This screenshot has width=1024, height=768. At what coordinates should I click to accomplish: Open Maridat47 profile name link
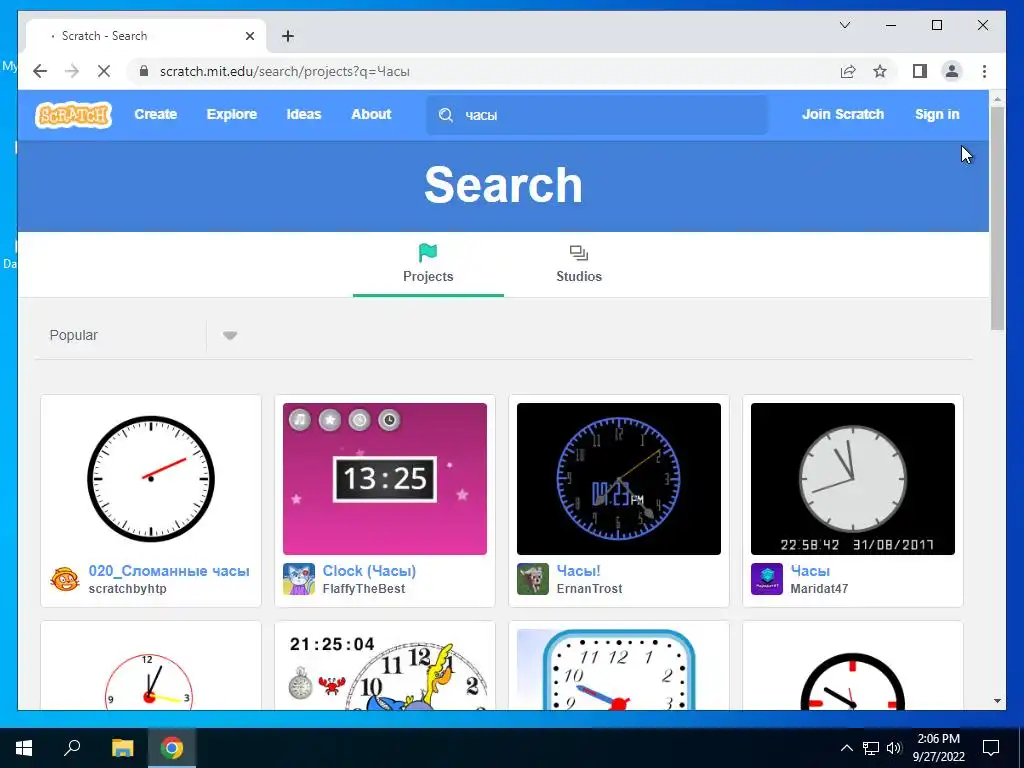tap(819, 589)
